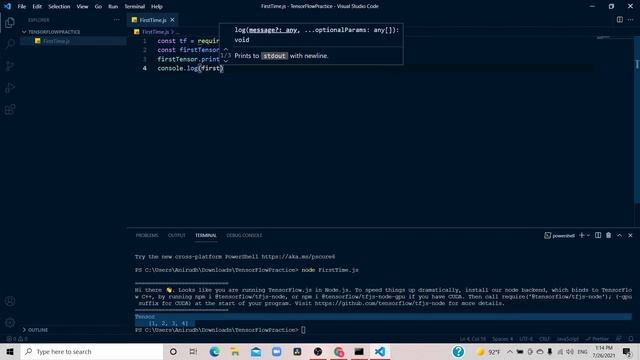Screen dimensions: 640x360
Task: Click the split editor icon
Action: (x=620, y=20)
